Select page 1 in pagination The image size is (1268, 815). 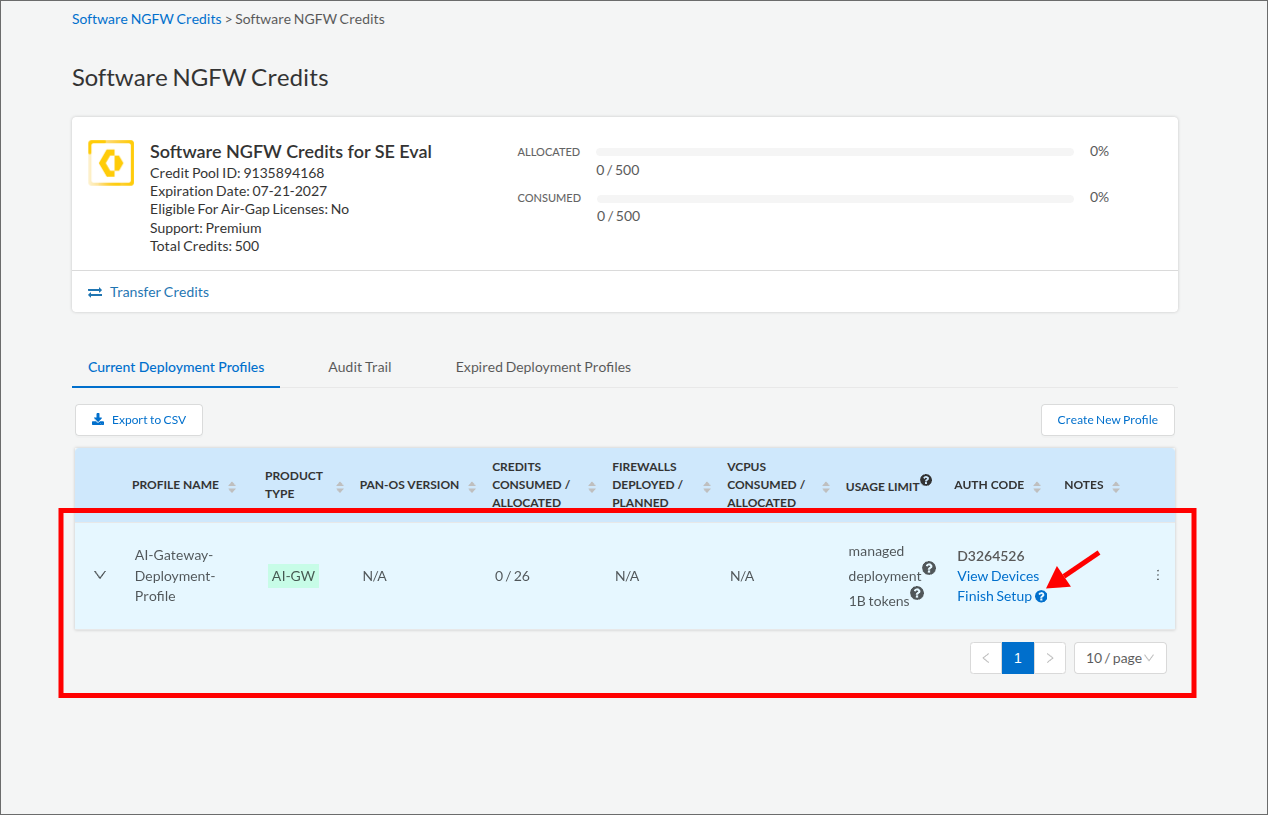coord(1018,658)
